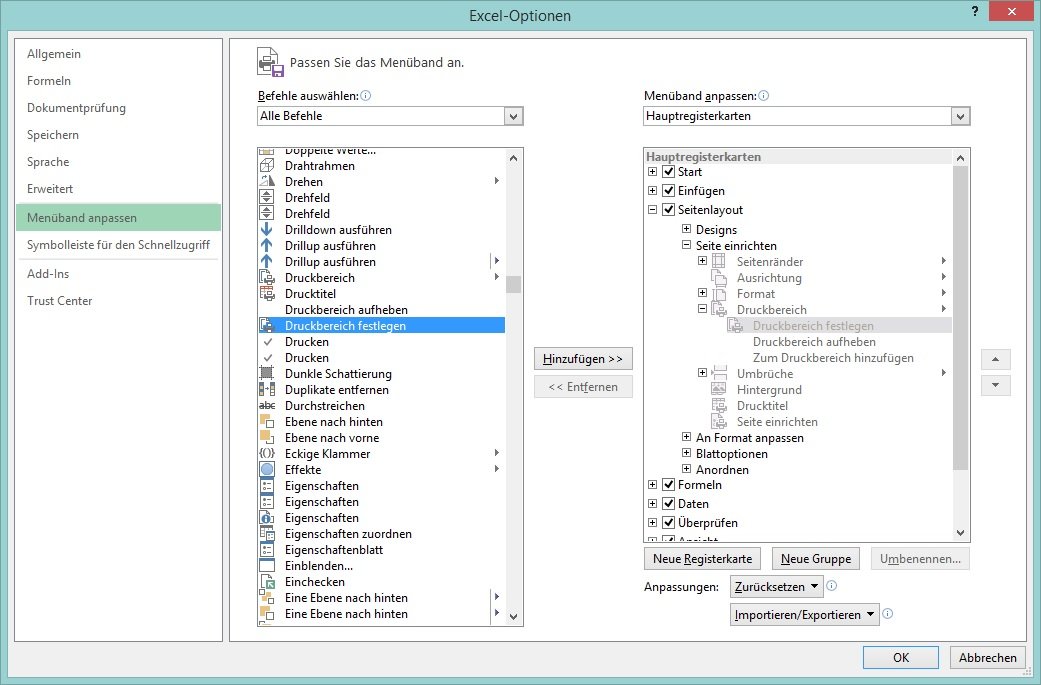Expand the Designs group

pyautogui.click(x=686, y=229)
